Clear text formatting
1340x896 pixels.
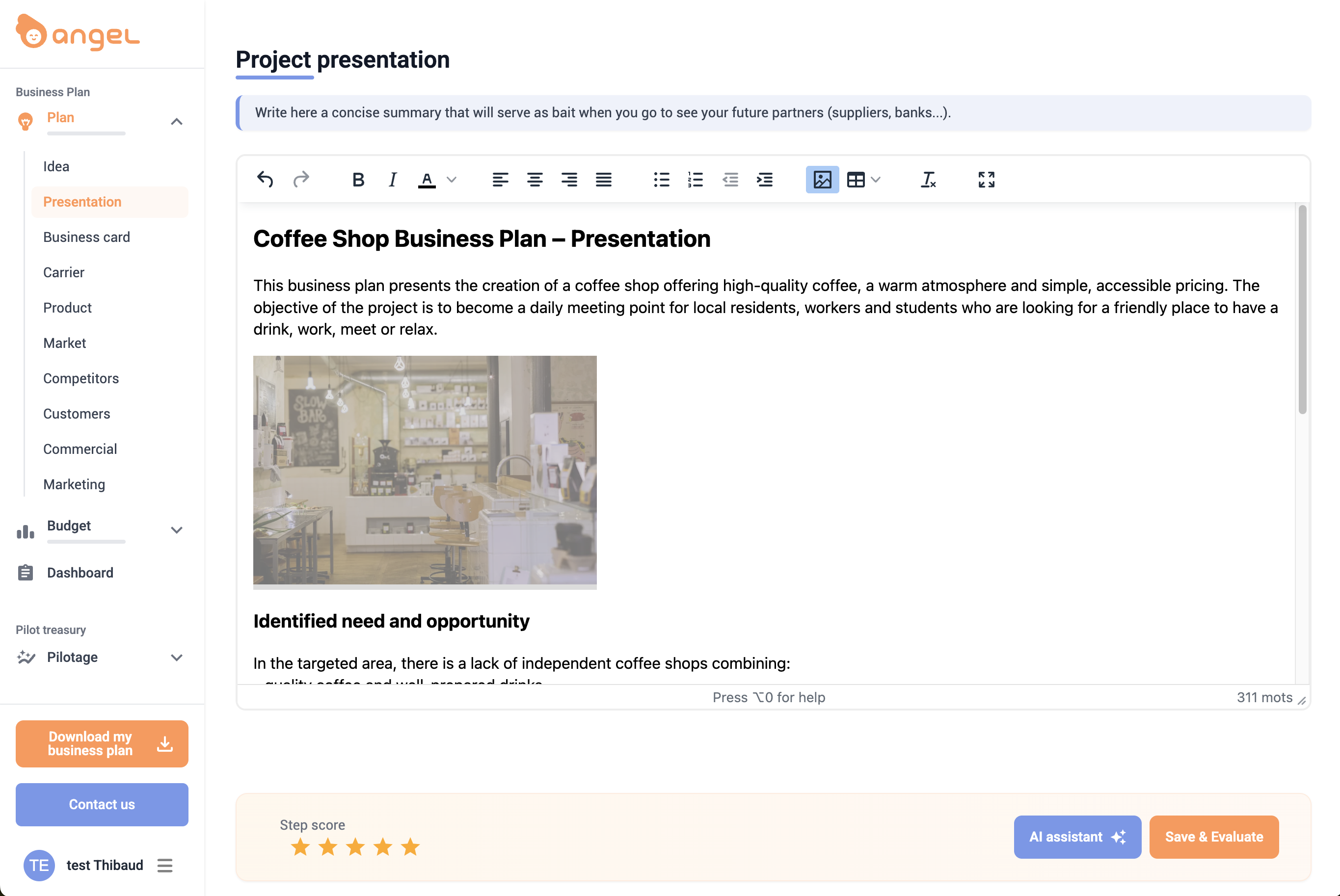point(928,180)
